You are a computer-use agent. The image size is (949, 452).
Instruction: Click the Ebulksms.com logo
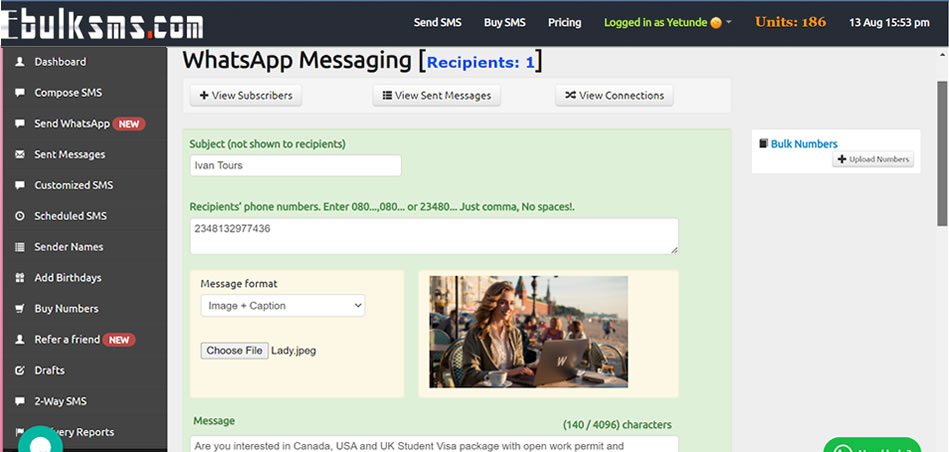pyautogui.click(x=102, y=23)
